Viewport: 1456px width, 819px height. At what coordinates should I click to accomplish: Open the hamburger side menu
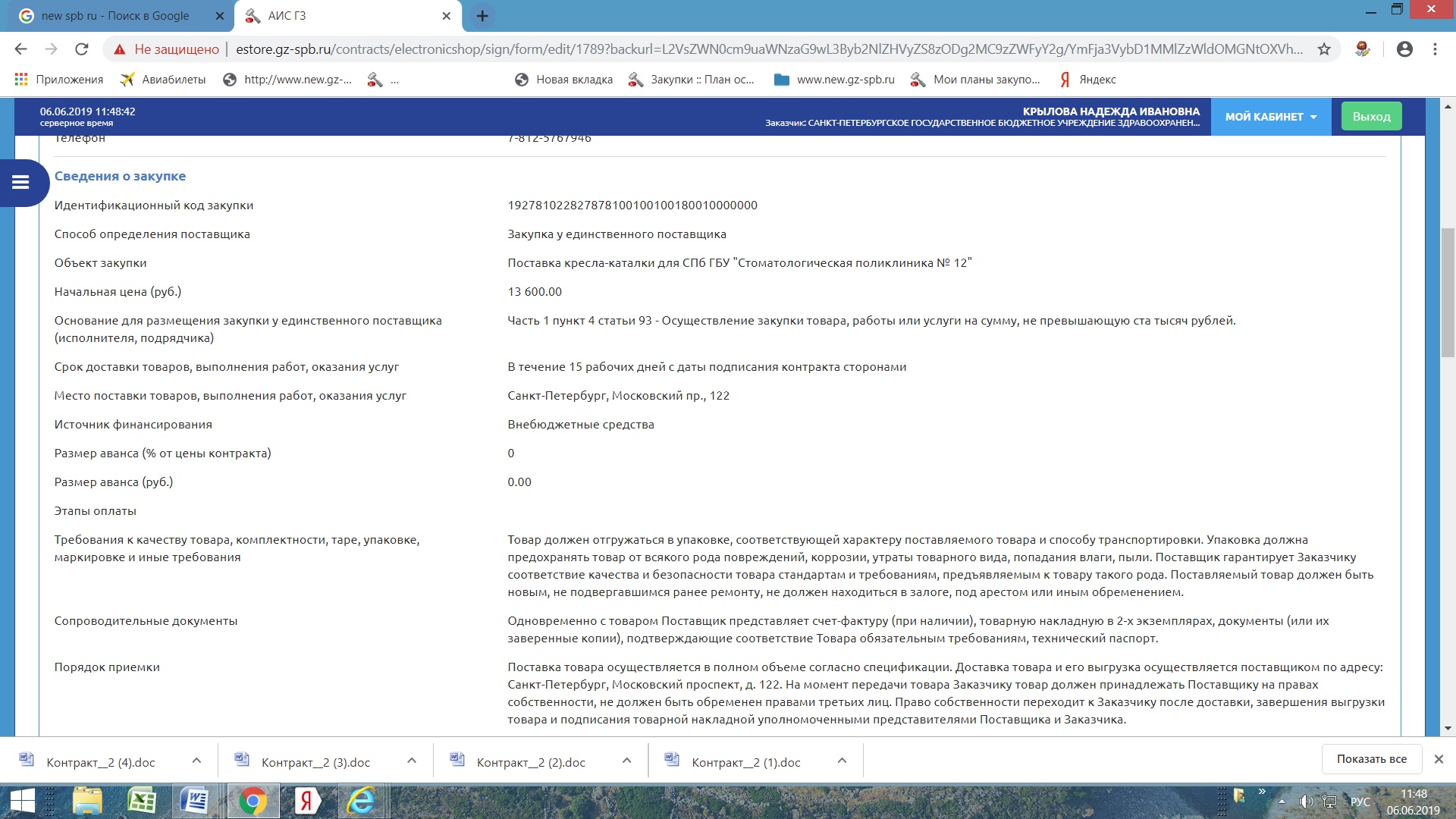click(x=20, y=182)
